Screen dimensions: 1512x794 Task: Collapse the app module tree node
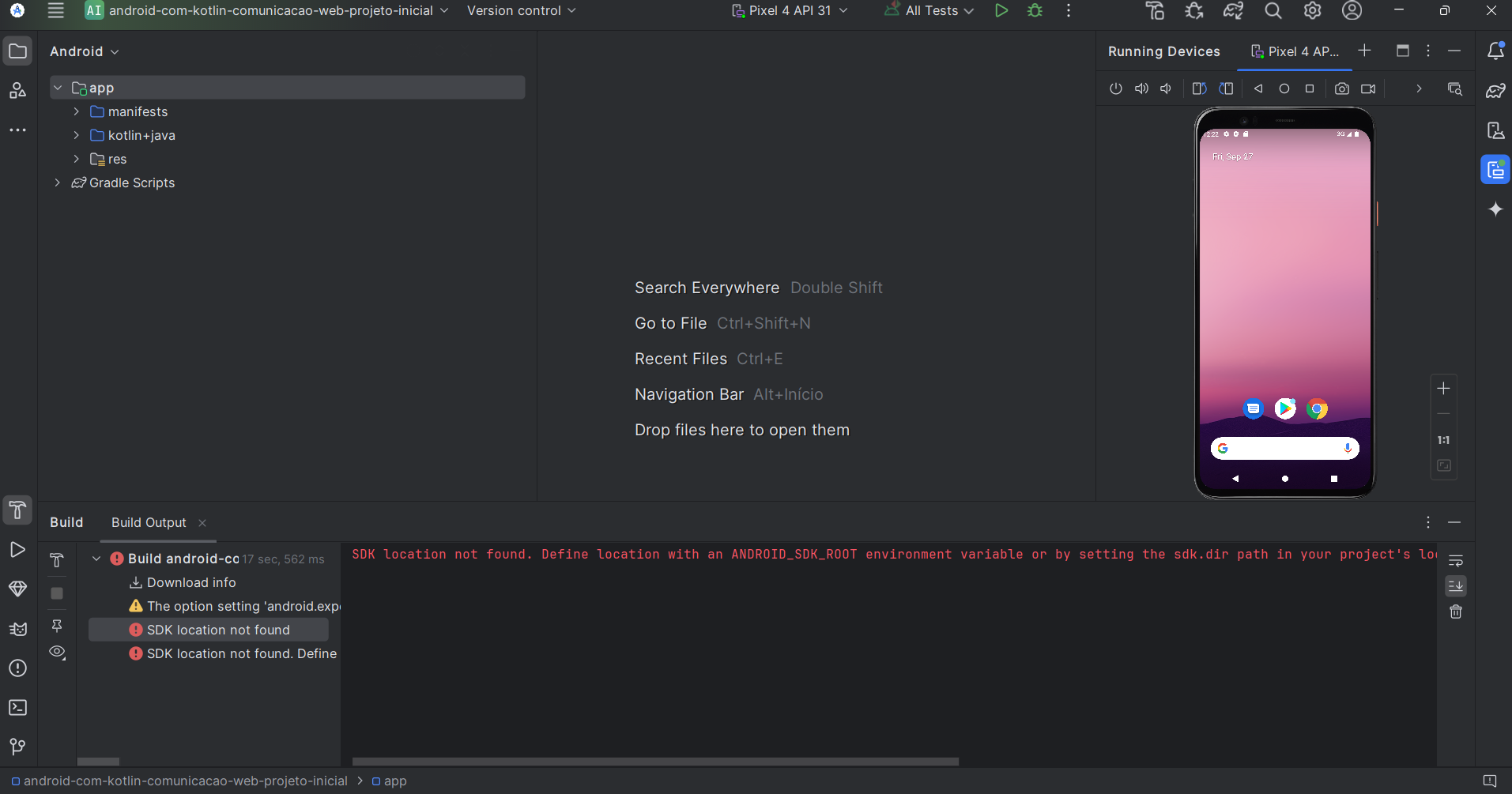[58, 88]
